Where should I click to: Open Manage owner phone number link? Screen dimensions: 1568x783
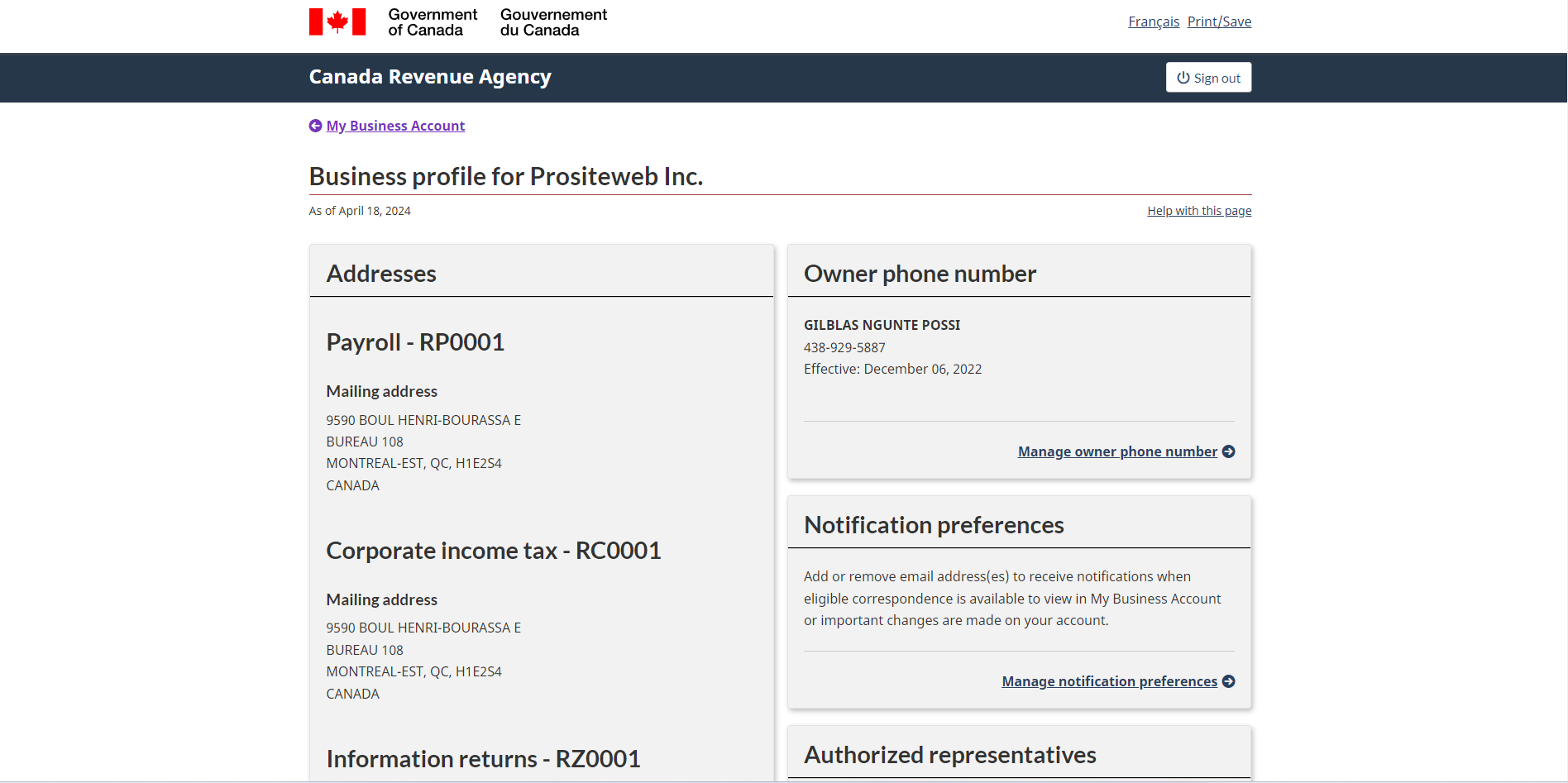(1117, 451)
